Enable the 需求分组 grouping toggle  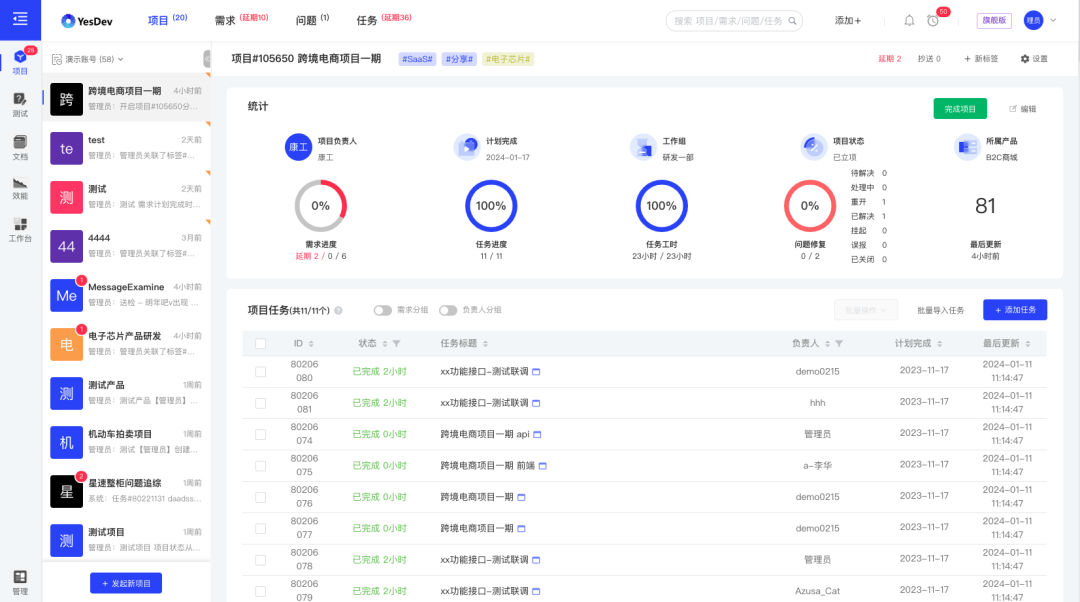[382, 310]
